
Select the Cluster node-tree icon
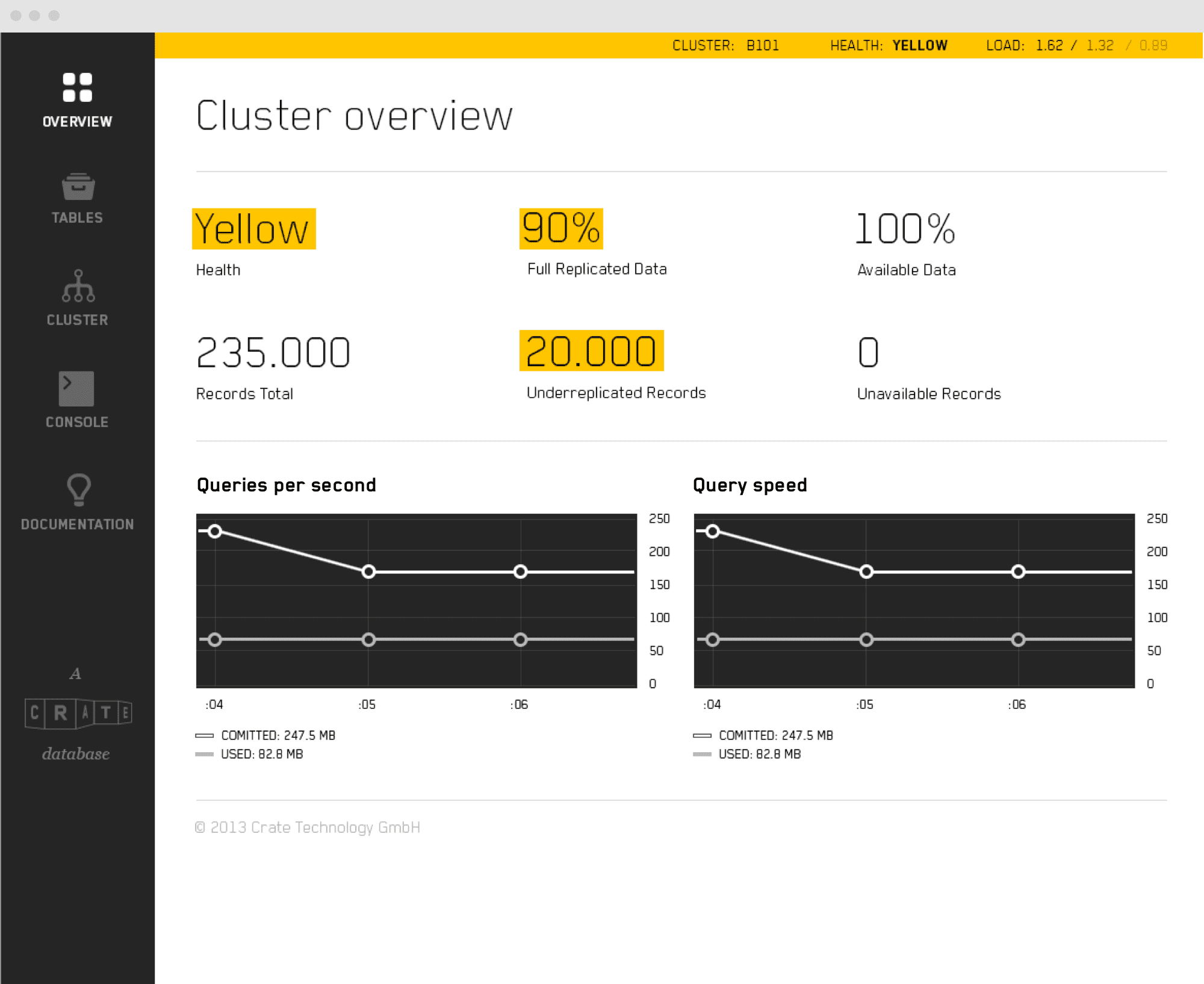[x=78, y=286]
